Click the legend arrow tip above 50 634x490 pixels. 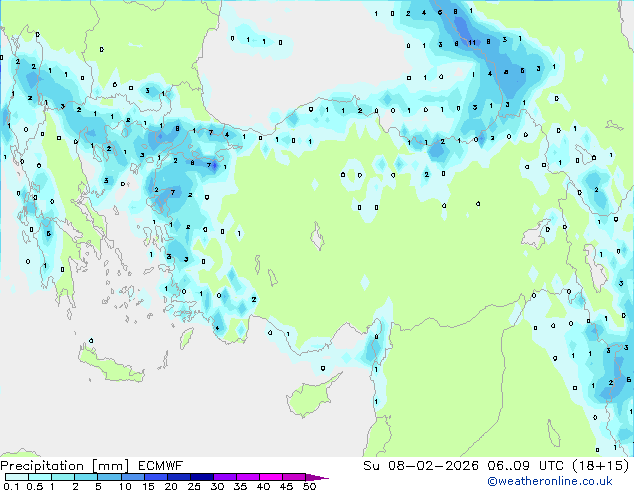(x=317, y=477)
